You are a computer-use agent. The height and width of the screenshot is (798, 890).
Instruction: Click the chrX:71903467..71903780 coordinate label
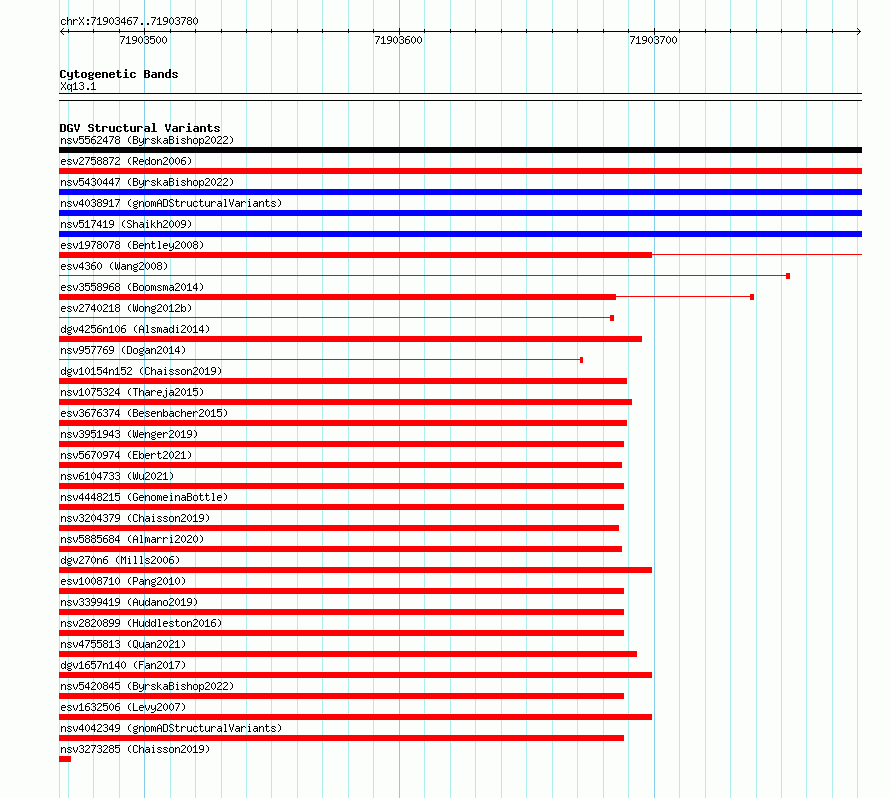click(129, 21)
